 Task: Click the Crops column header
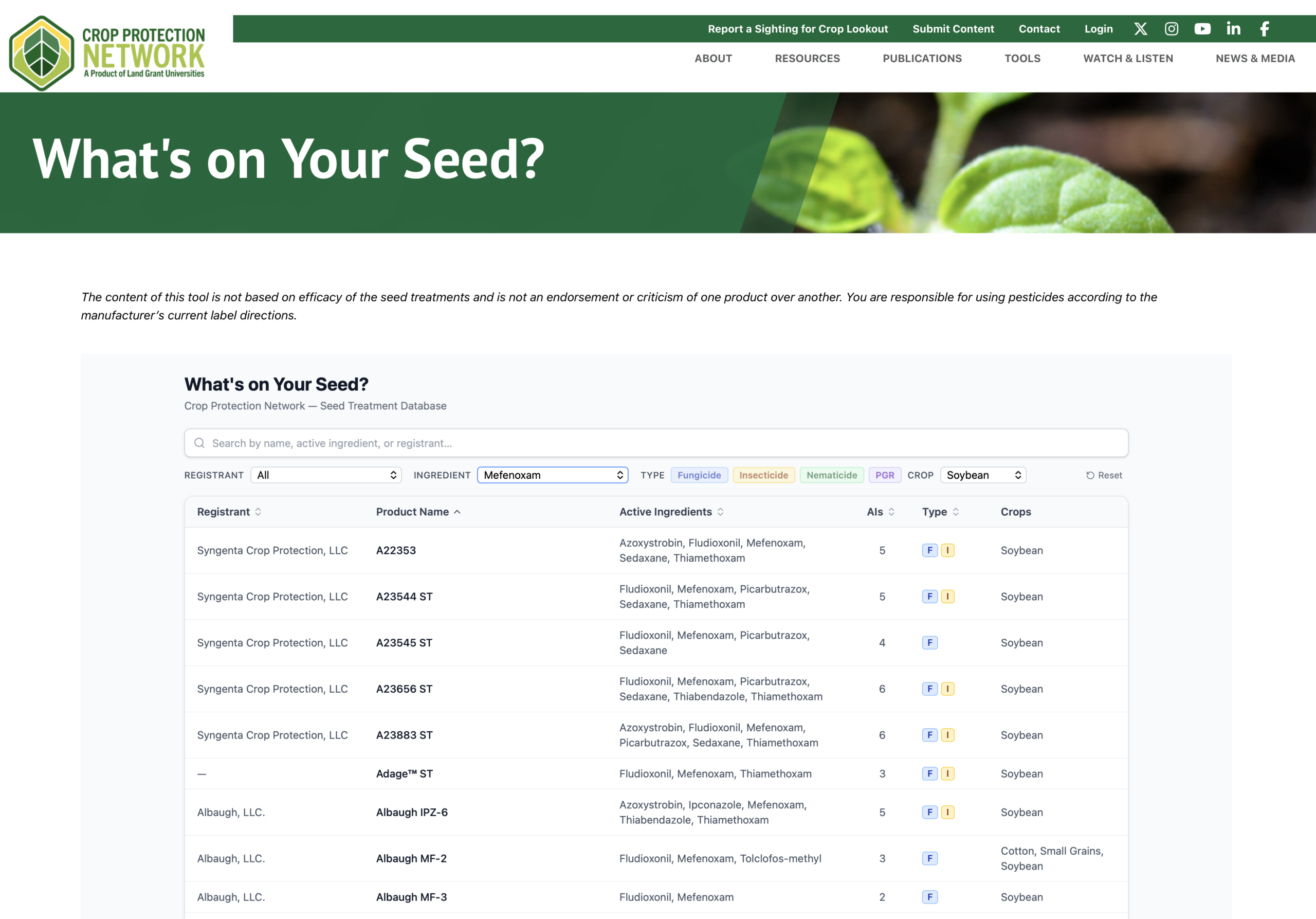click(1015, 511)
